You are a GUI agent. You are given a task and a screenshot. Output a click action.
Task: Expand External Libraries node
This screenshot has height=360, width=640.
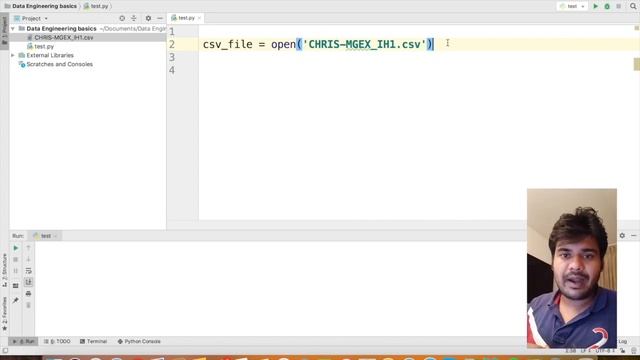(x=13, y=55)
